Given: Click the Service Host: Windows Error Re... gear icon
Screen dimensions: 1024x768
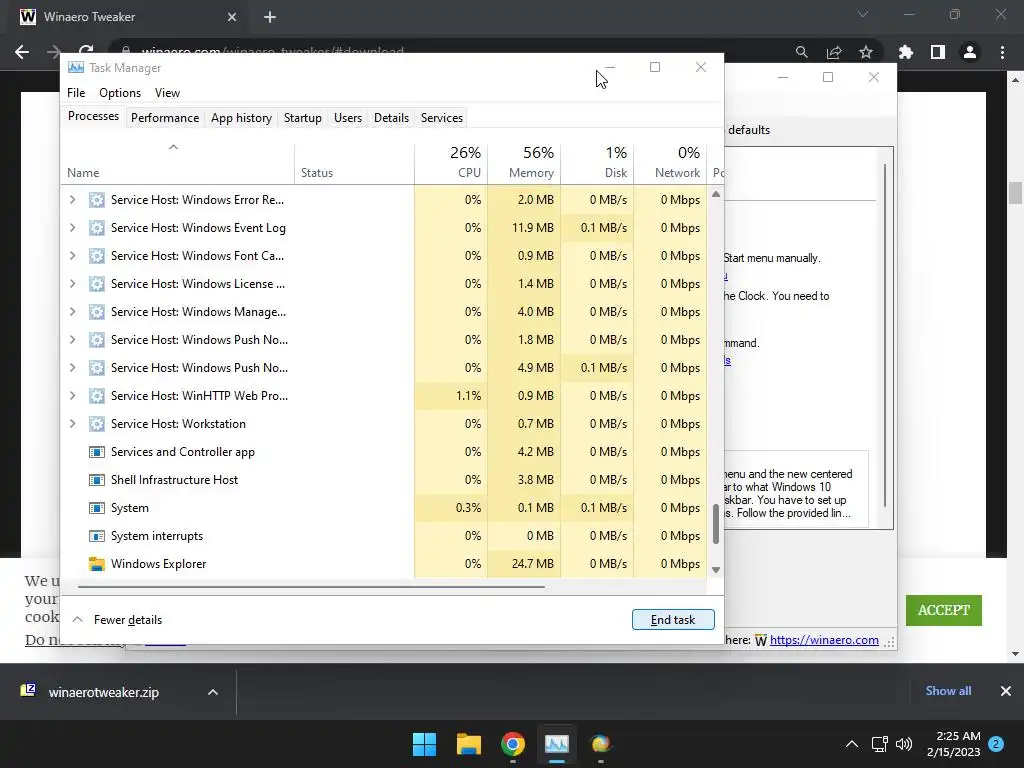Looking at the screenshot, I should (97, 200).
